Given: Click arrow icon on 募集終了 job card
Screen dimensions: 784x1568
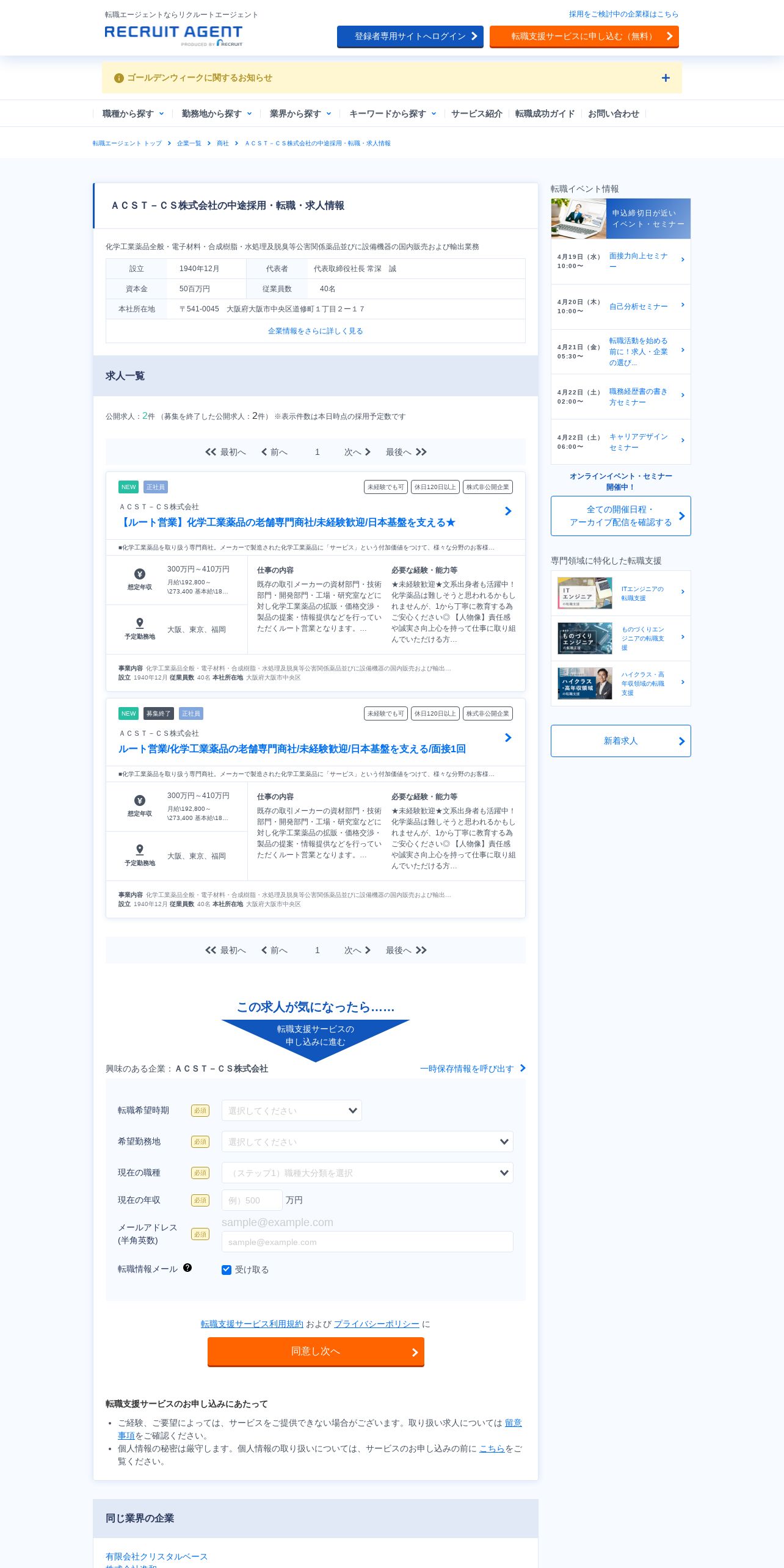Looking at the screenshot, I should pyautogui.click(x=508, y=738).
